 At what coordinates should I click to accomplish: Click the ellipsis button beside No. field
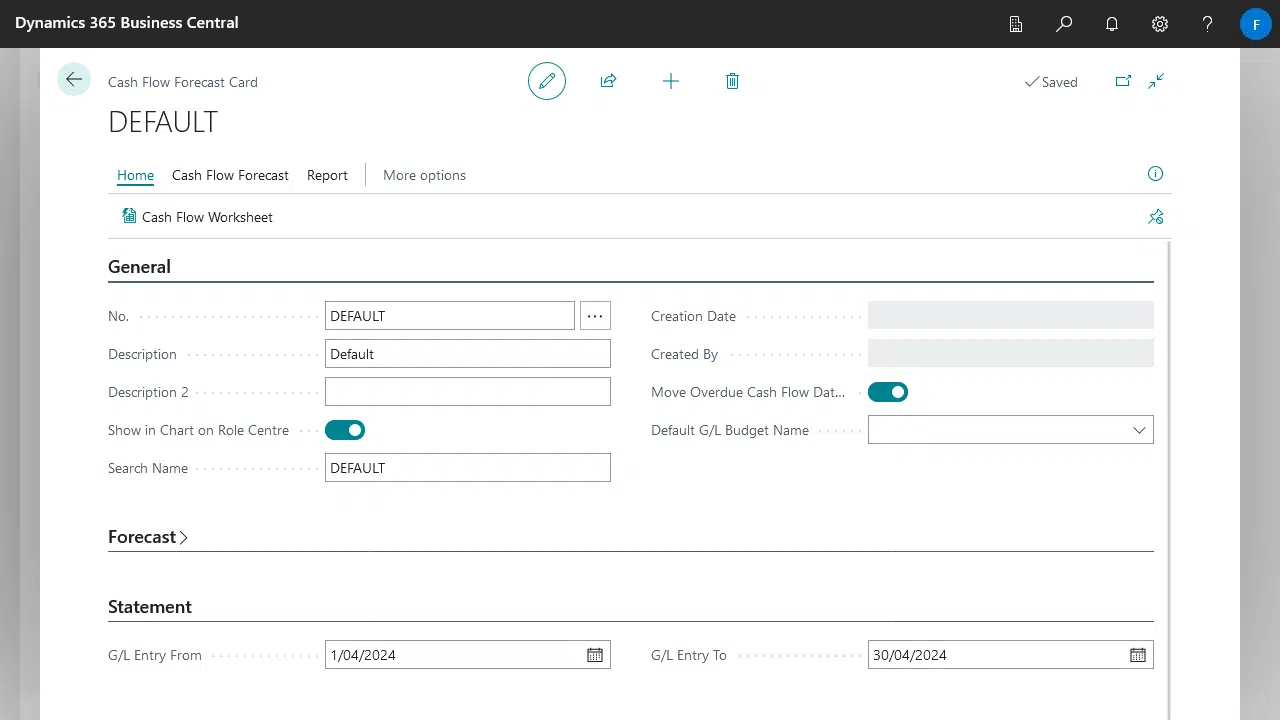pos(595,316)
